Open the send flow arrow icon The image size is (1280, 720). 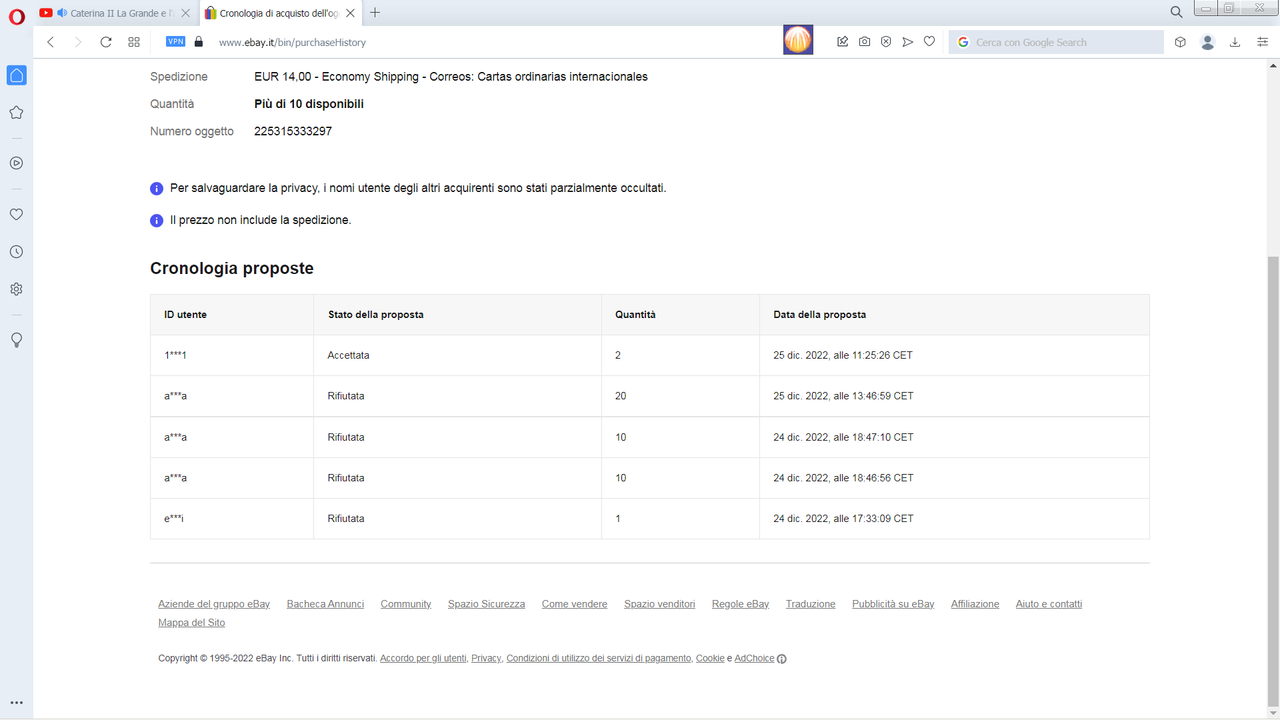908,42
